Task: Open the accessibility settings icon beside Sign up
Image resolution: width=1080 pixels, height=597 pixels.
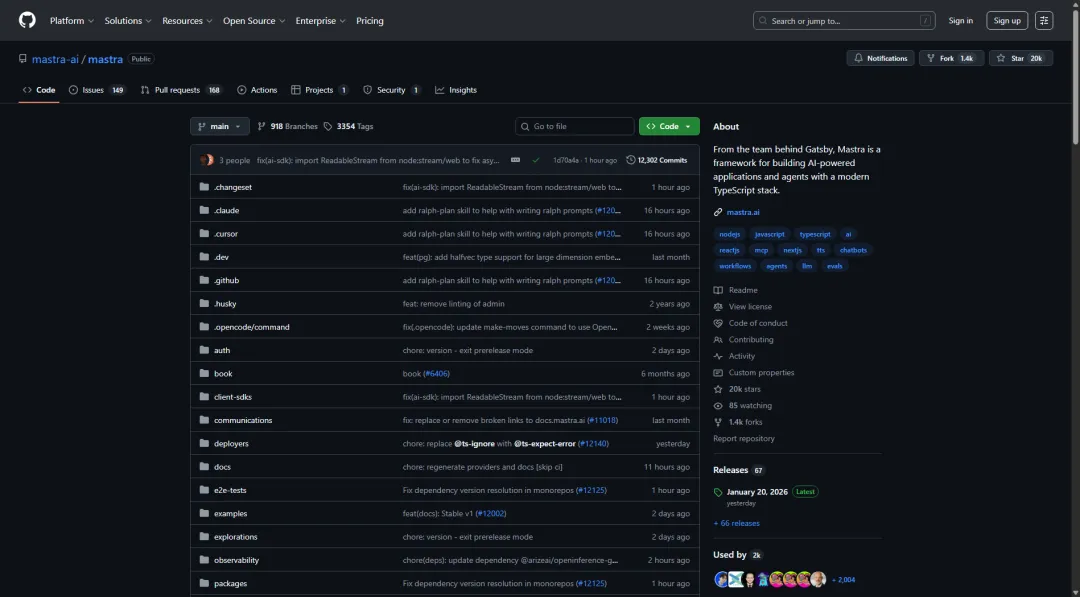Action: [1043, 21]
